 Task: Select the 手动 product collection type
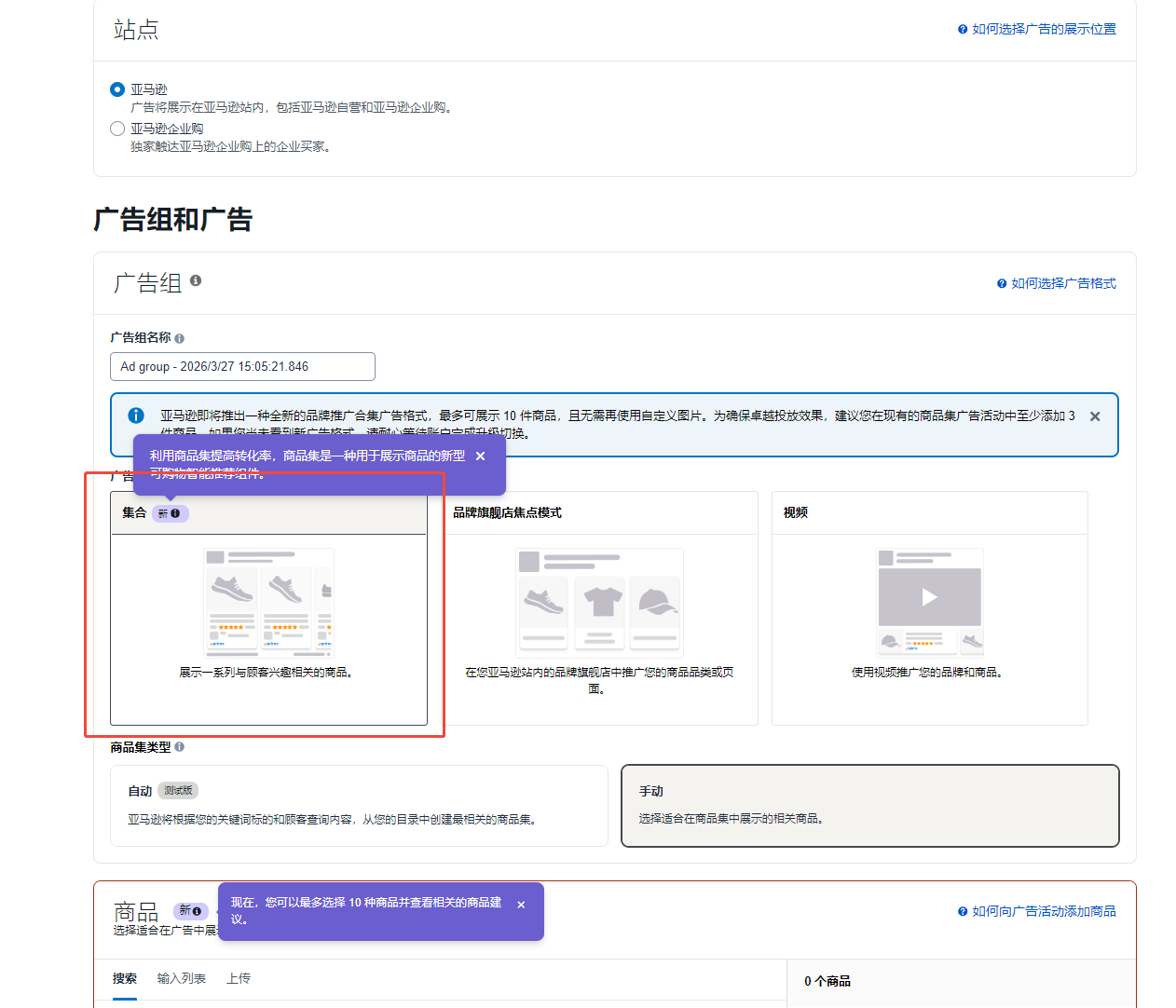click(869, 805)
